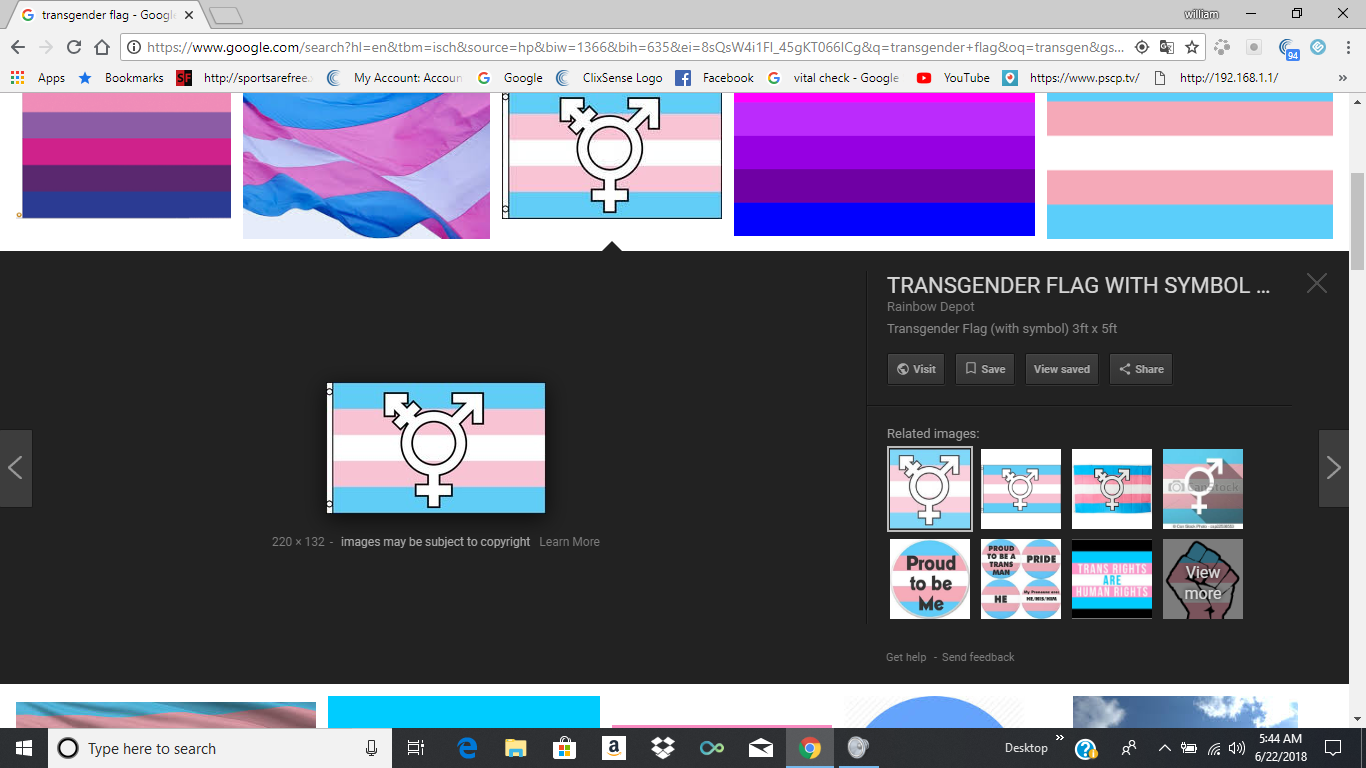
Task: Click the gray dotted-circle extension icon
Action: [1222, 47]
